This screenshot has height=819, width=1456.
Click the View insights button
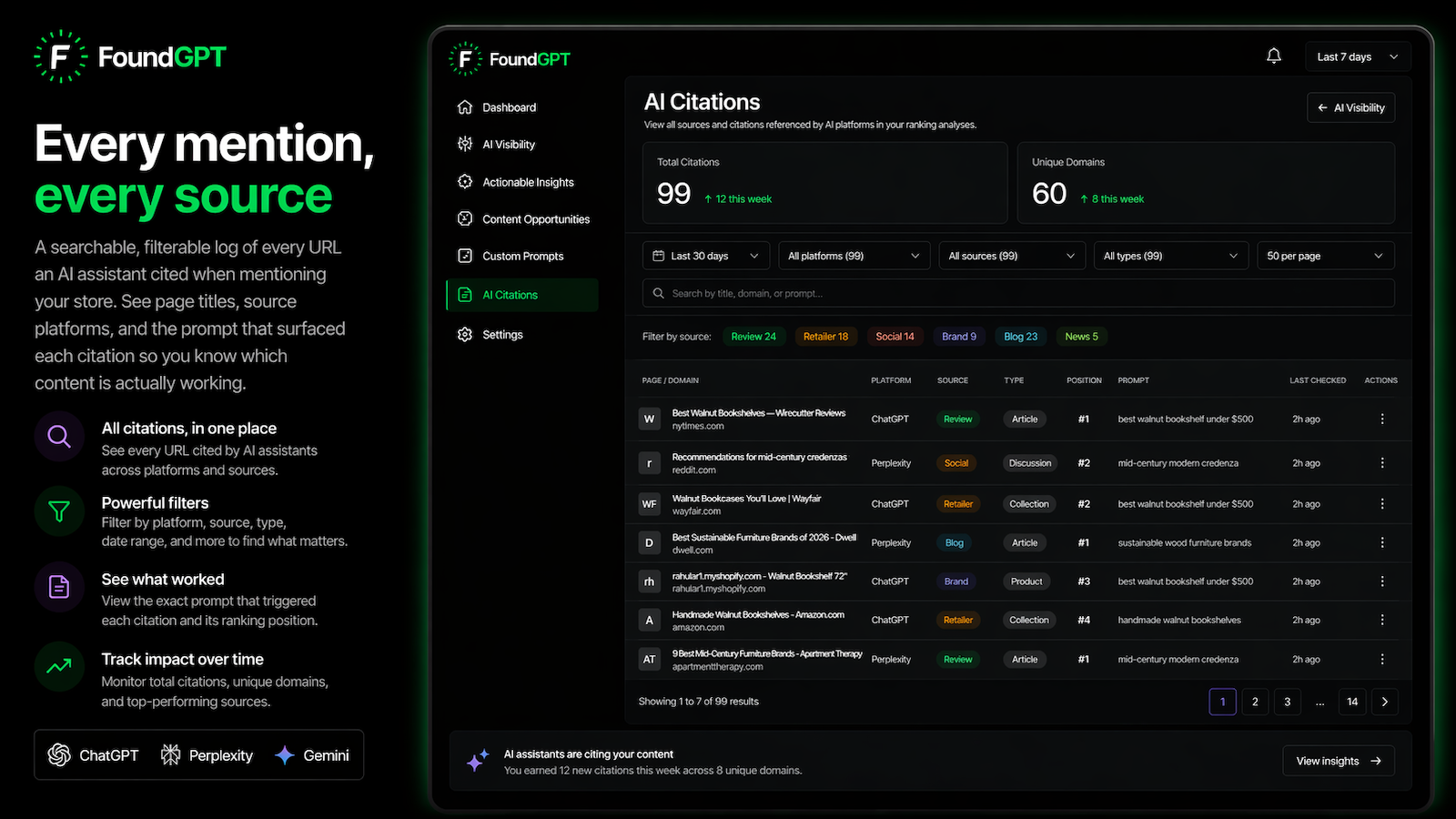point(1339,761)
